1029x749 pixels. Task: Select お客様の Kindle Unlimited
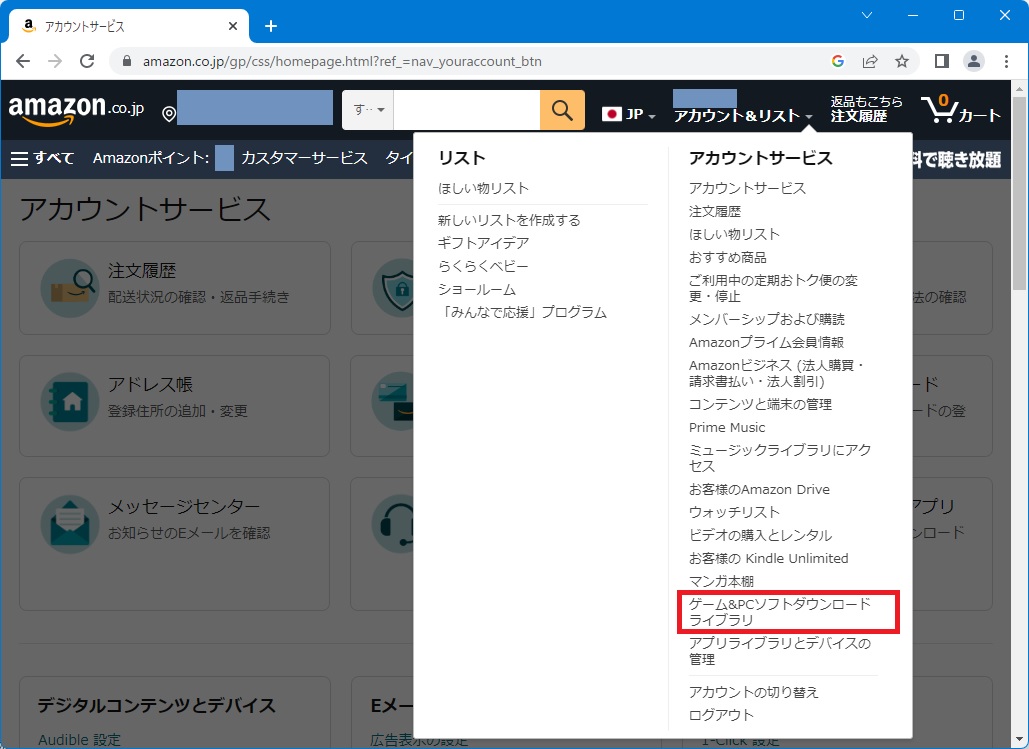(x=768, y=558)
